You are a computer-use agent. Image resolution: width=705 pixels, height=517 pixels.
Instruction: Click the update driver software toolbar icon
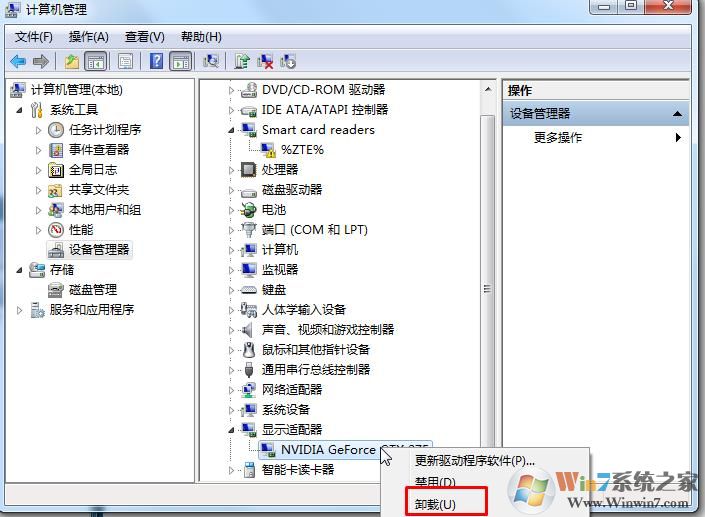point(242,61)
